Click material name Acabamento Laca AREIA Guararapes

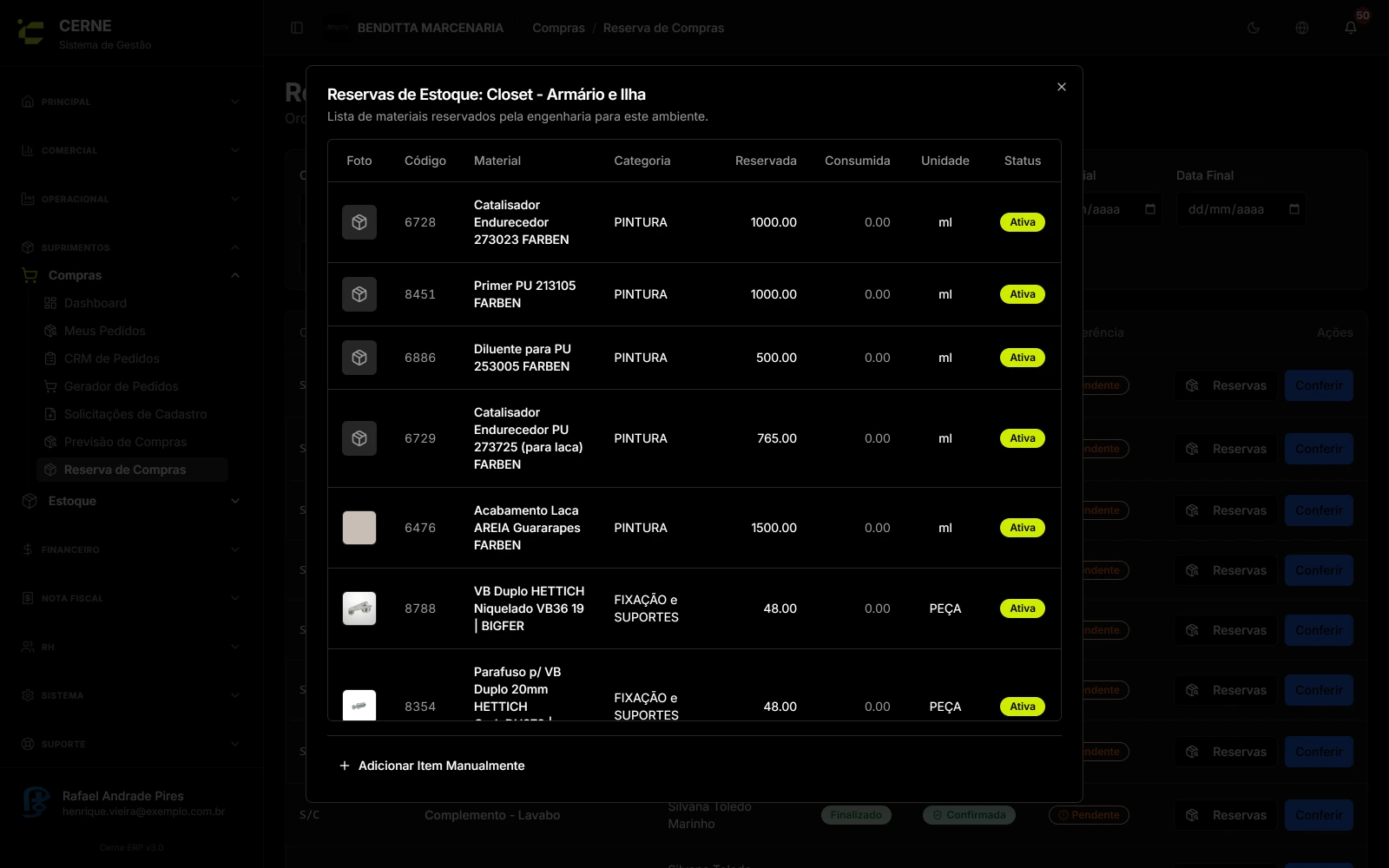(x=527, y=528)
